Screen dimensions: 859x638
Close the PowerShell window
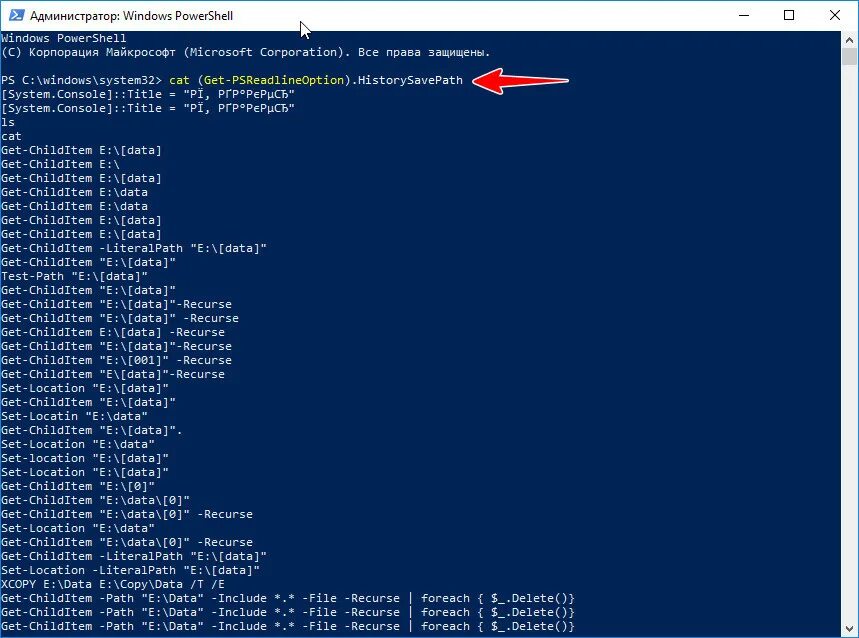(x=835, y=15)
